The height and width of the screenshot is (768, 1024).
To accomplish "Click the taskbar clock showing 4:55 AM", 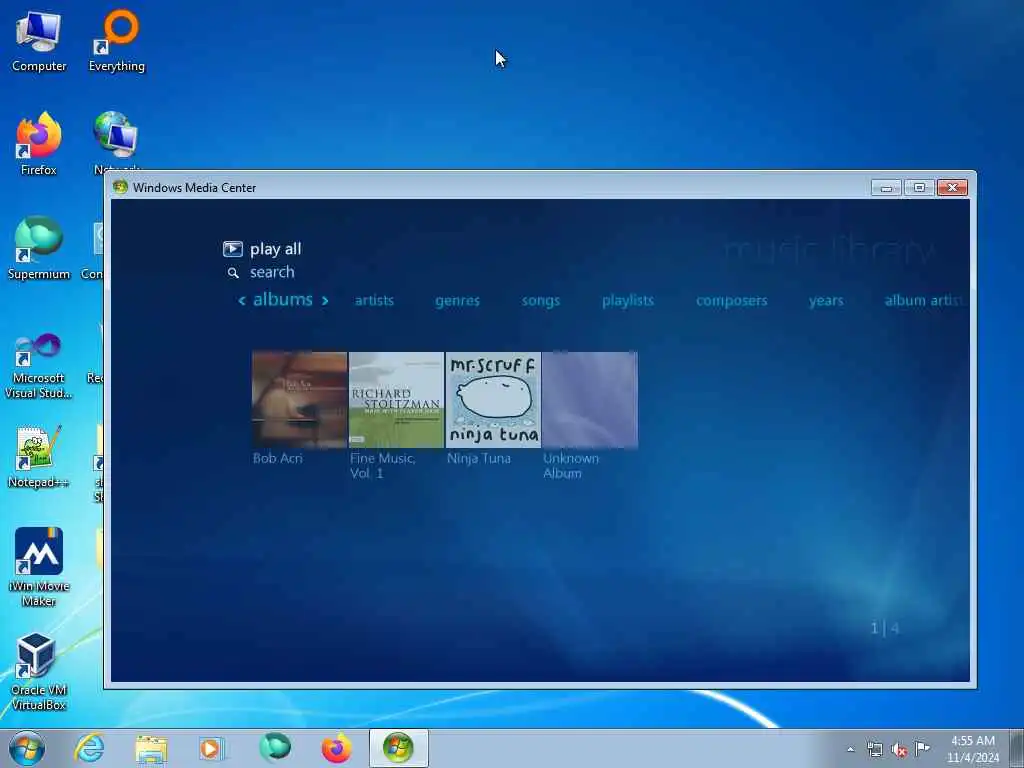I will 973,749.
